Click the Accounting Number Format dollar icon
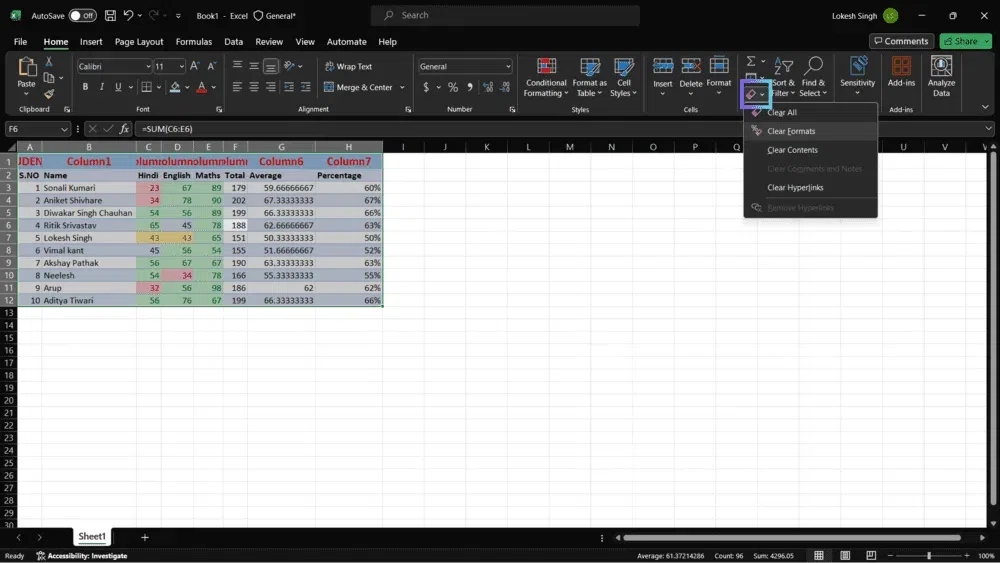This screenshot has width=1000, height=563. [426, 87]
